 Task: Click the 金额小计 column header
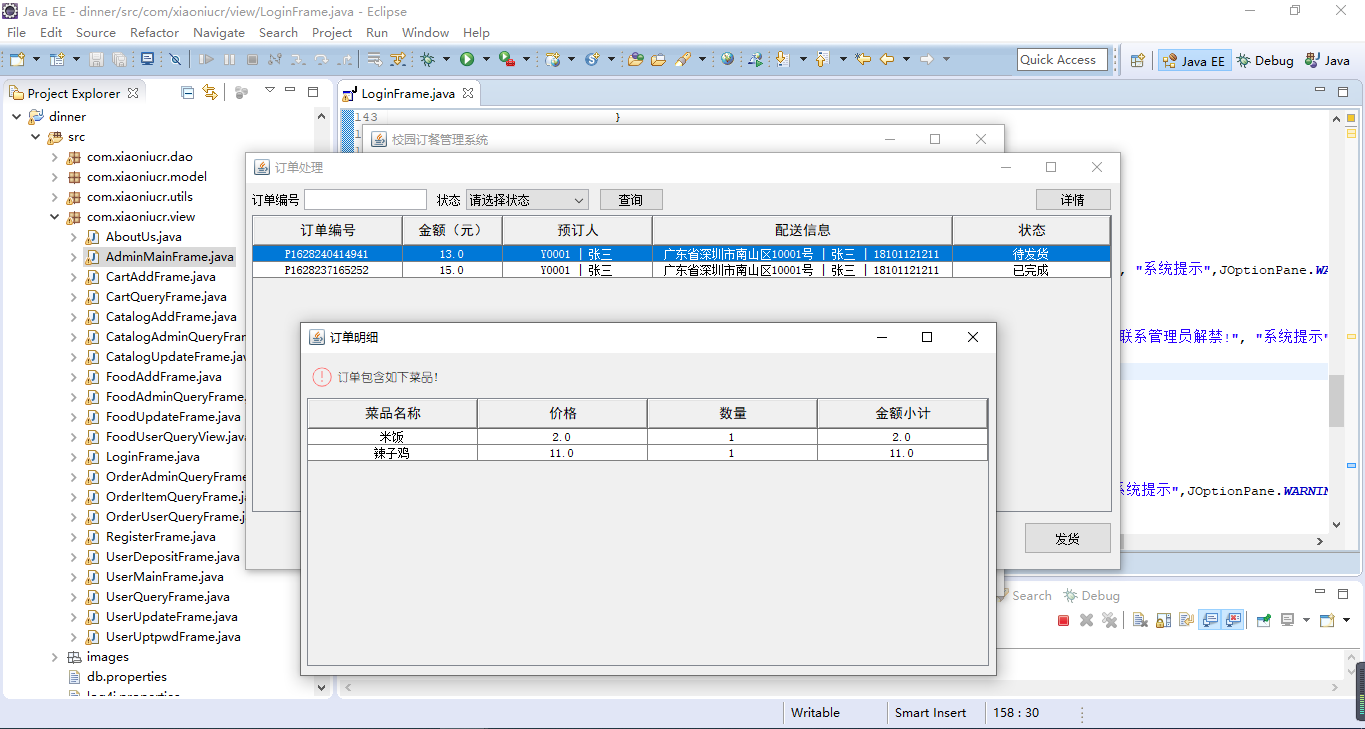click(902, 413)
